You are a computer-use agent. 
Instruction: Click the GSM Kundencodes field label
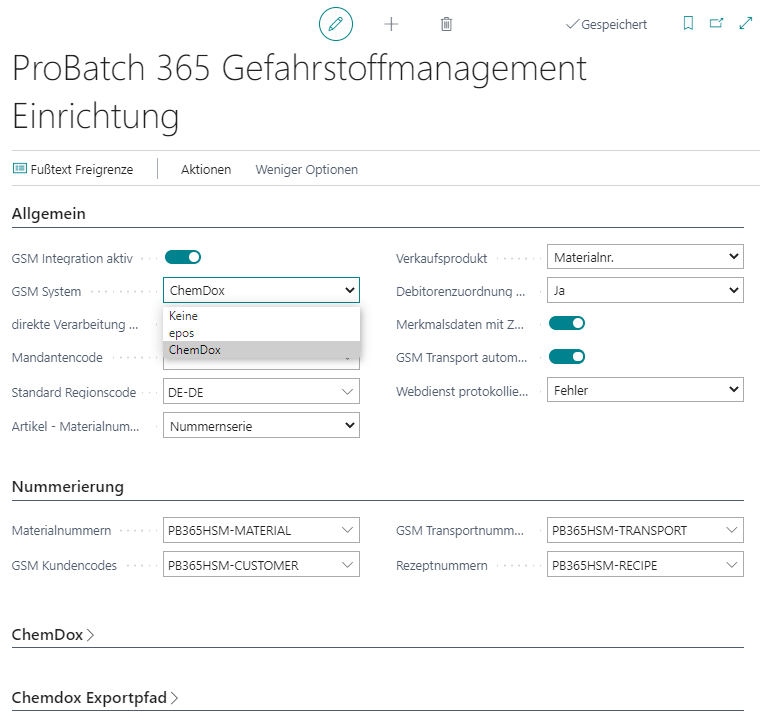tap(64, 566)
